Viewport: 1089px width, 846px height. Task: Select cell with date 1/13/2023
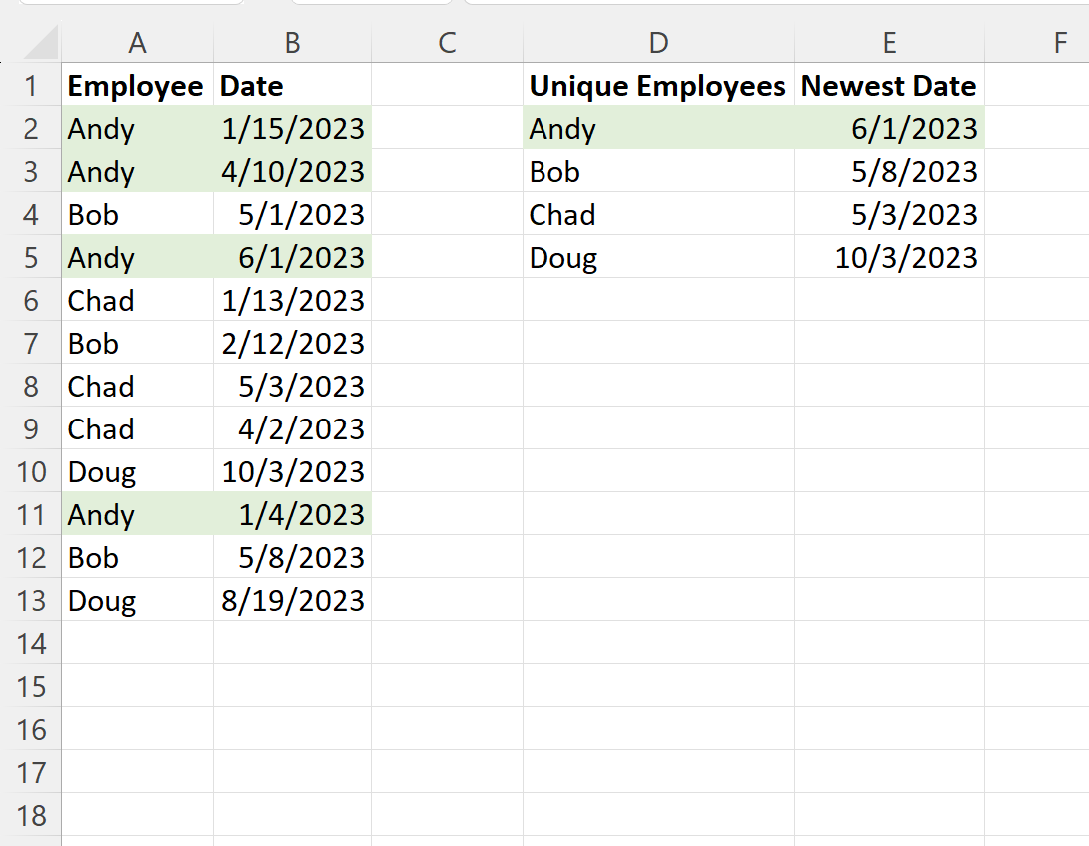tap(292, 300)
